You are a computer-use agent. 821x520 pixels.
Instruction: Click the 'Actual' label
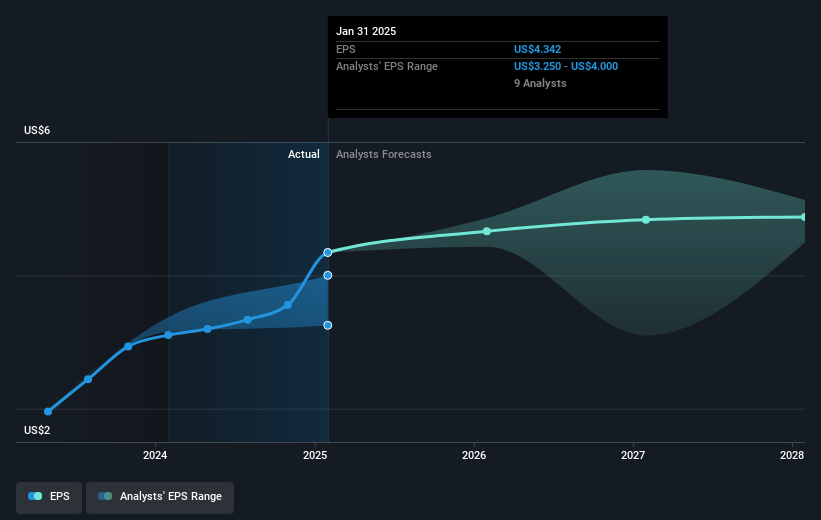tap(304, 154)
